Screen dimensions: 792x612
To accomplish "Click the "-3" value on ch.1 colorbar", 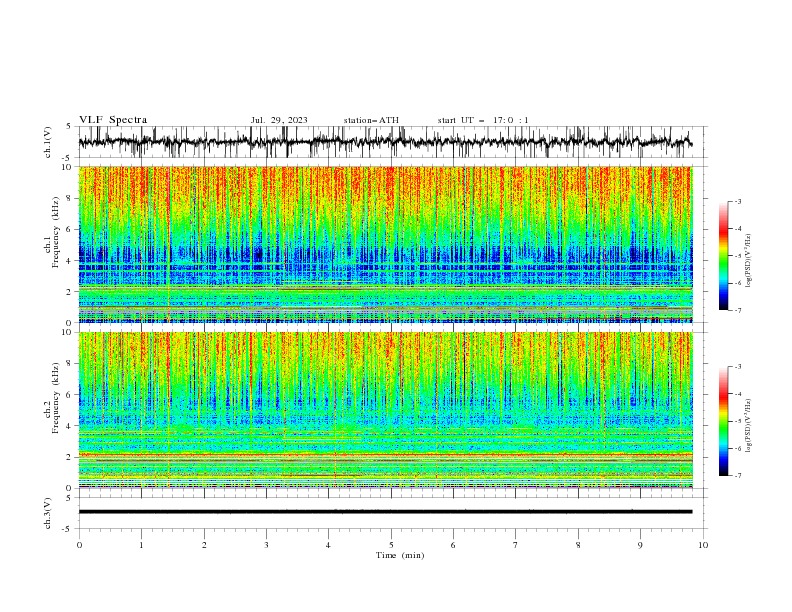I will coord(737,201).
